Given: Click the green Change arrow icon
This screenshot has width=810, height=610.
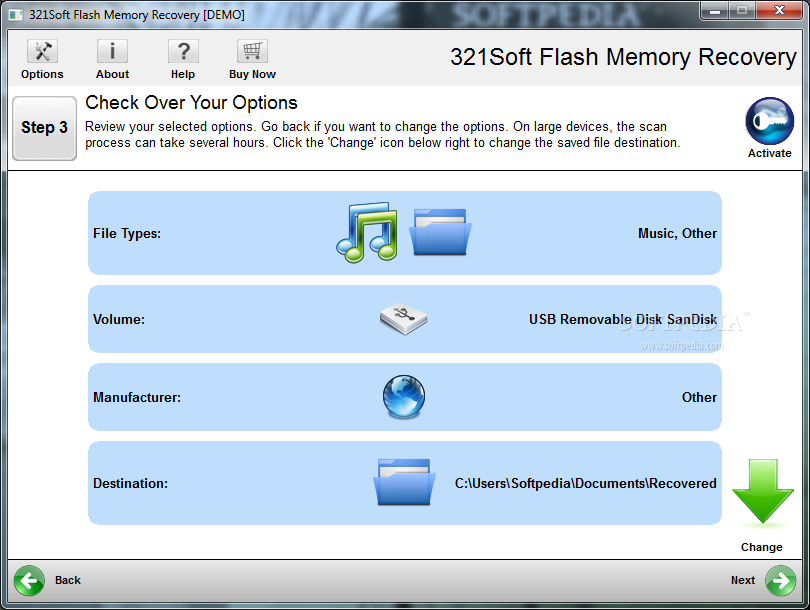Looking at the screenshot, I should (x=762, y=491).
